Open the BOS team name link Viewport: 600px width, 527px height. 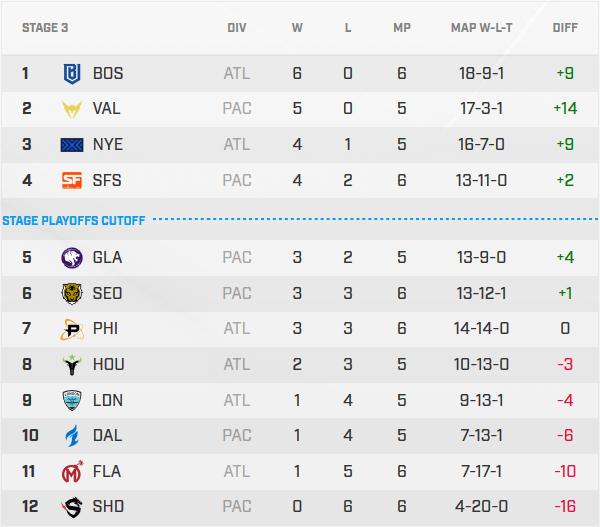[x=108, y=73]
